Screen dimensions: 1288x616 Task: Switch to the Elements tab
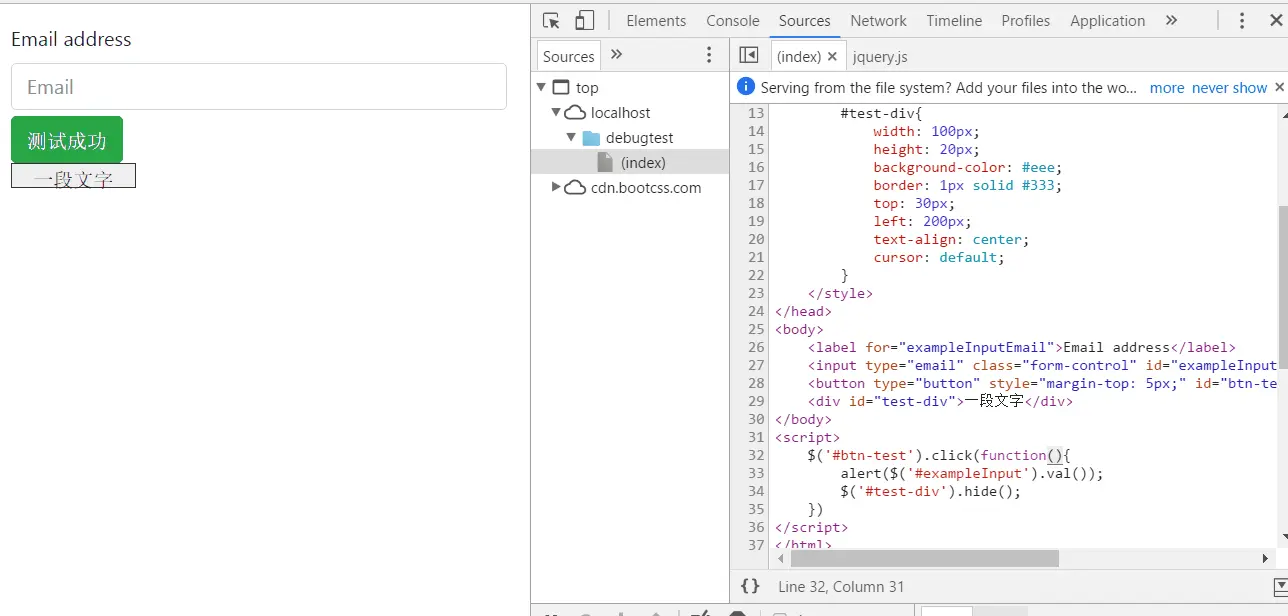click(x=656, y=20)
